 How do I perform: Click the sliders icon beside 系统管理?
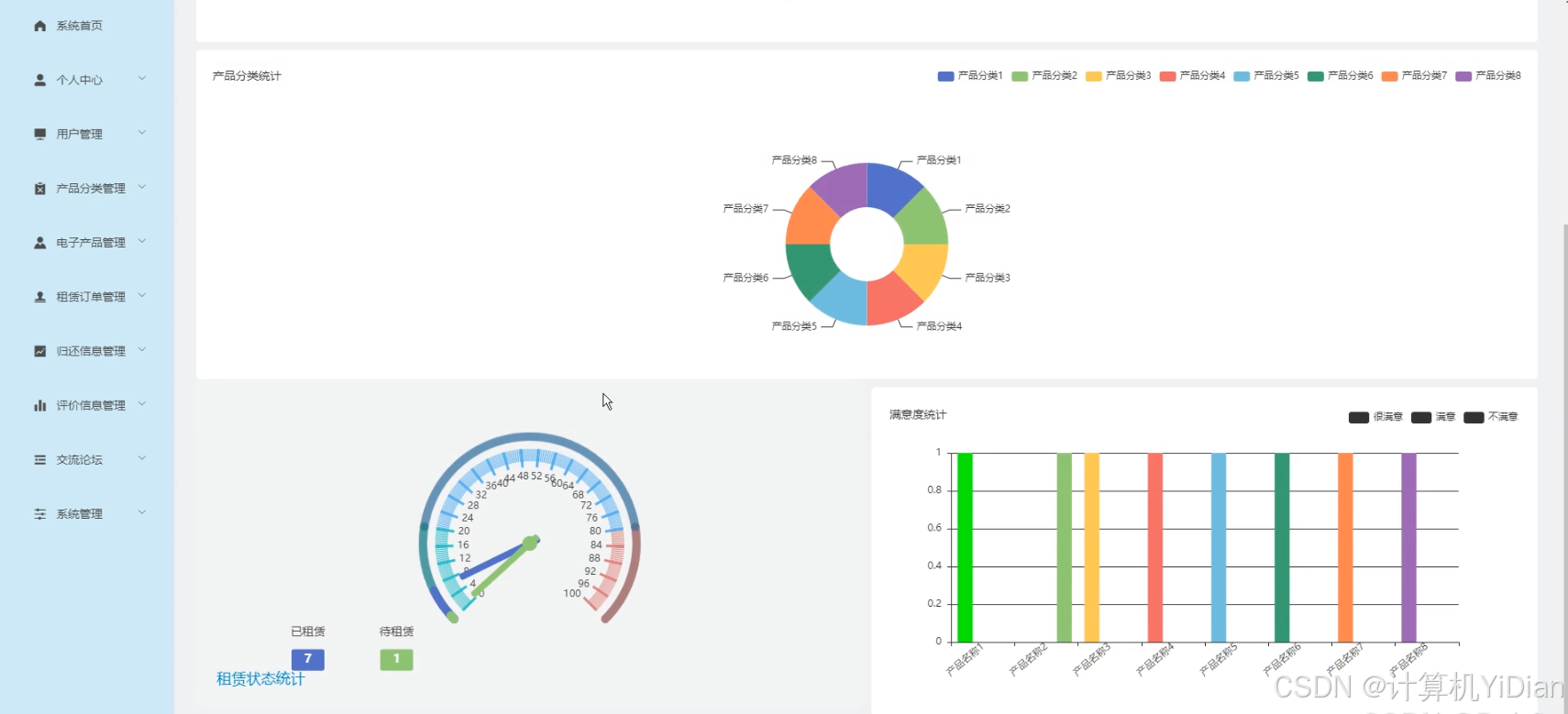click(x=39, y=513)
